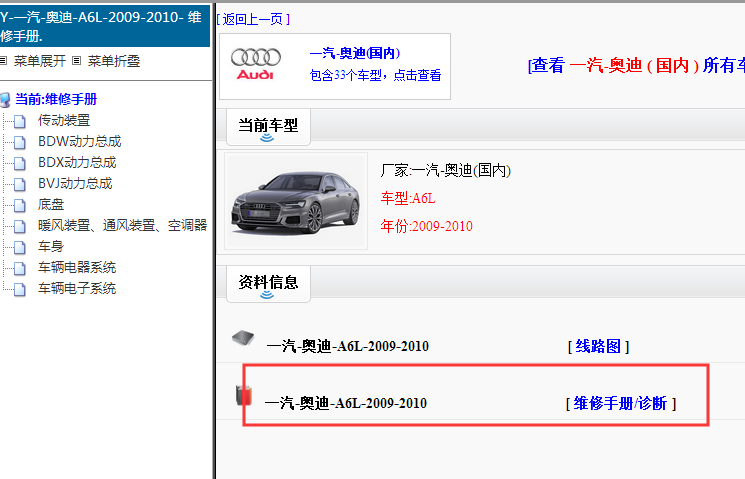Open the 车辆电子系统 page icon
Viewport: 745px width, 479px height.
tap(20, 289)
